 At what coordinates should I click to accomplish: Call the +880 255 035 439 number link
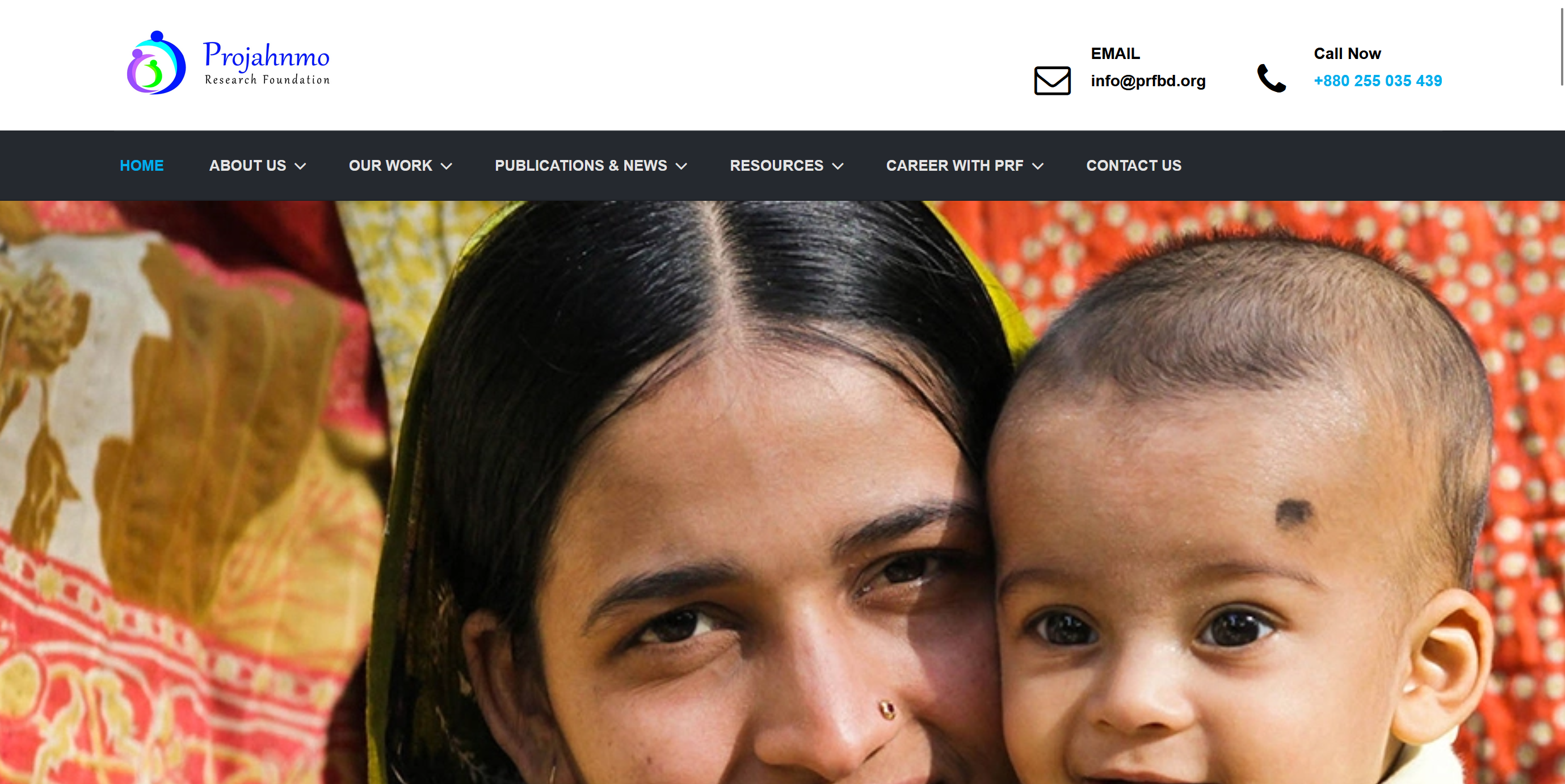tap(1377, 81)
